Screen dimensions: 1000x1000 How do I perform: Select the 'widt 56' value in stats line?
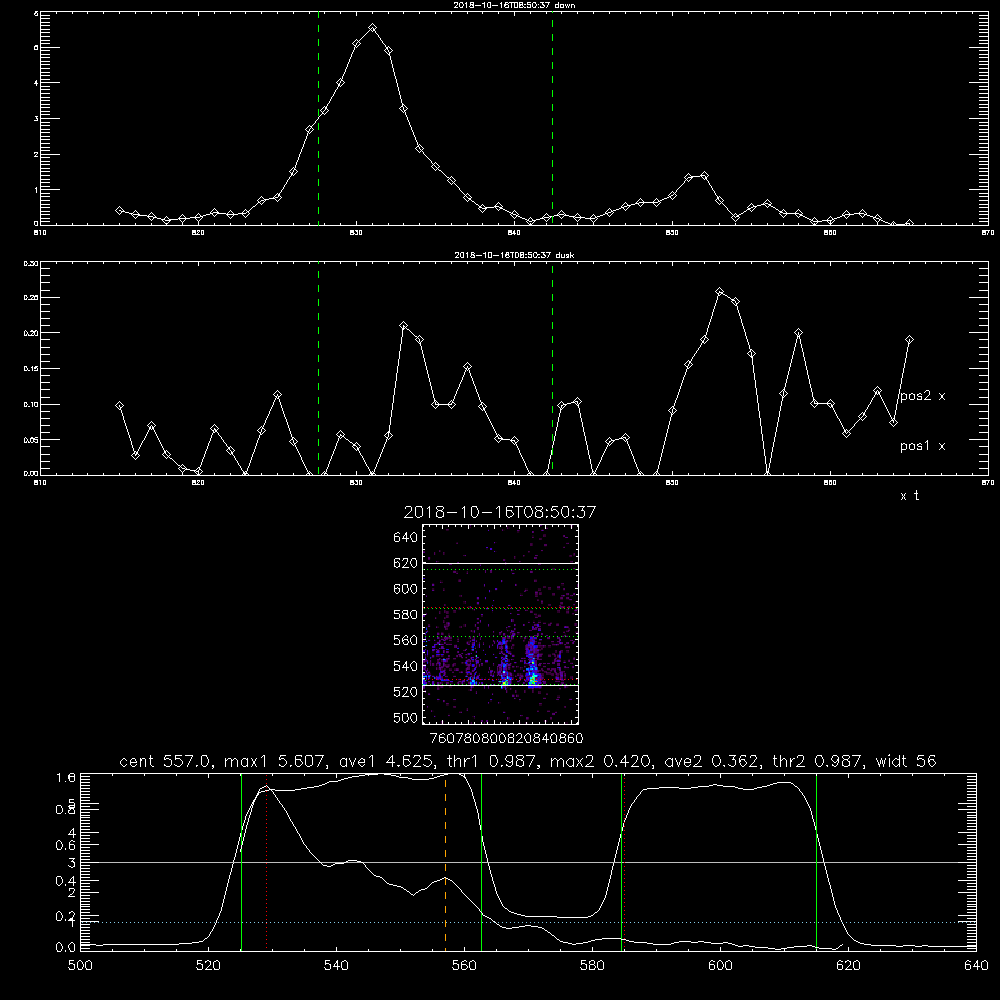coord(906,761)
